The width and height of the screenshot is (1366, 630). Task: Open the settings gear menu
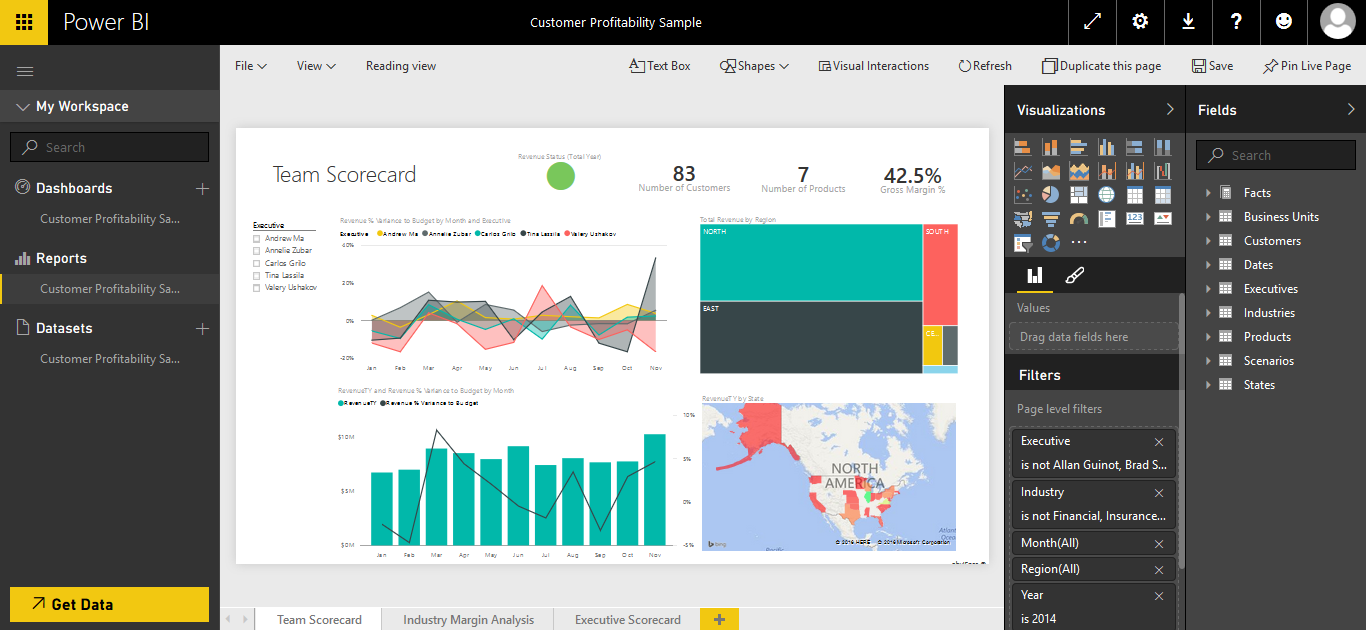point(1140,22)
